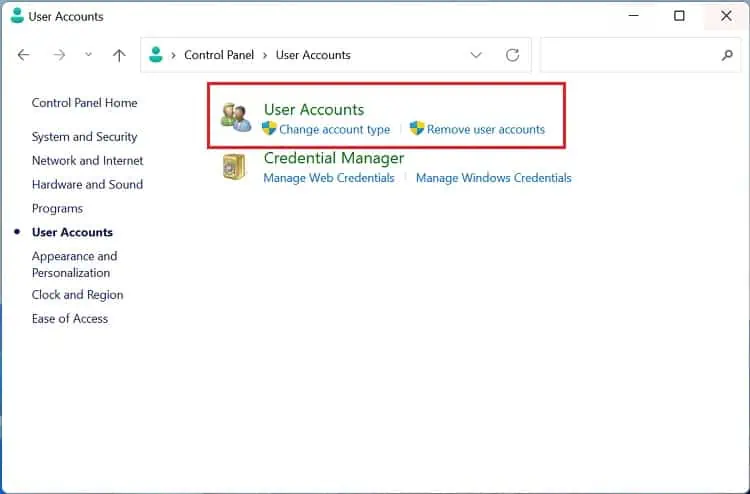Click shield icon beside Remove user accounts

[x=417, y=128]
